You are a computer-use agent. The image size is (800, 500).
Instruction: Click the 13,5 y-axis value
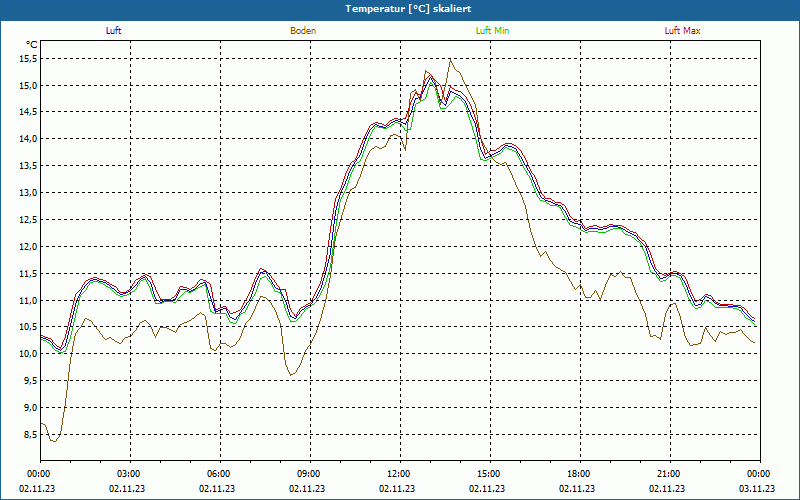(x=29, y=166)
